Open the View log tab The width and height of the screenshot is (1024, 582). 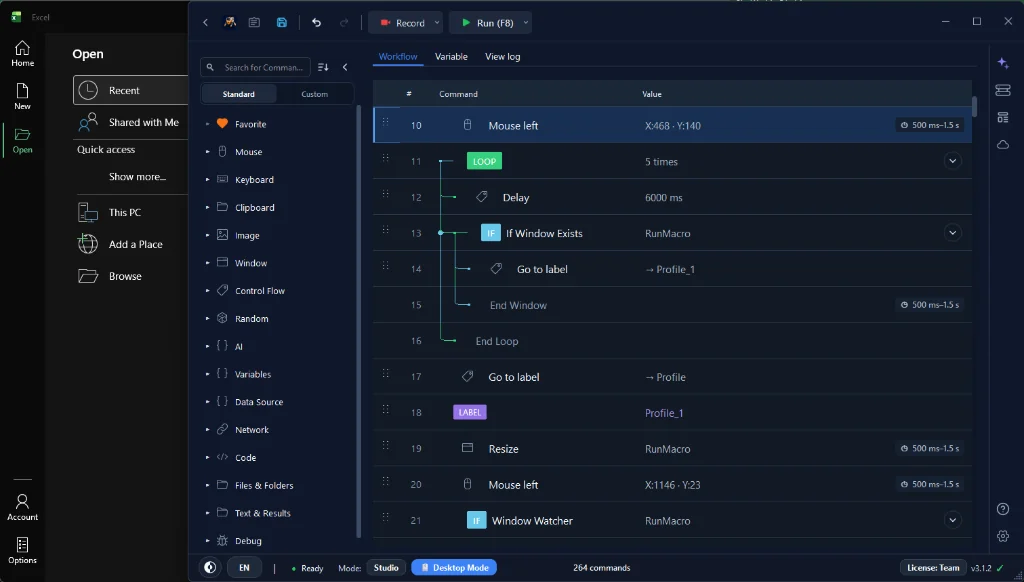[503, 57]
